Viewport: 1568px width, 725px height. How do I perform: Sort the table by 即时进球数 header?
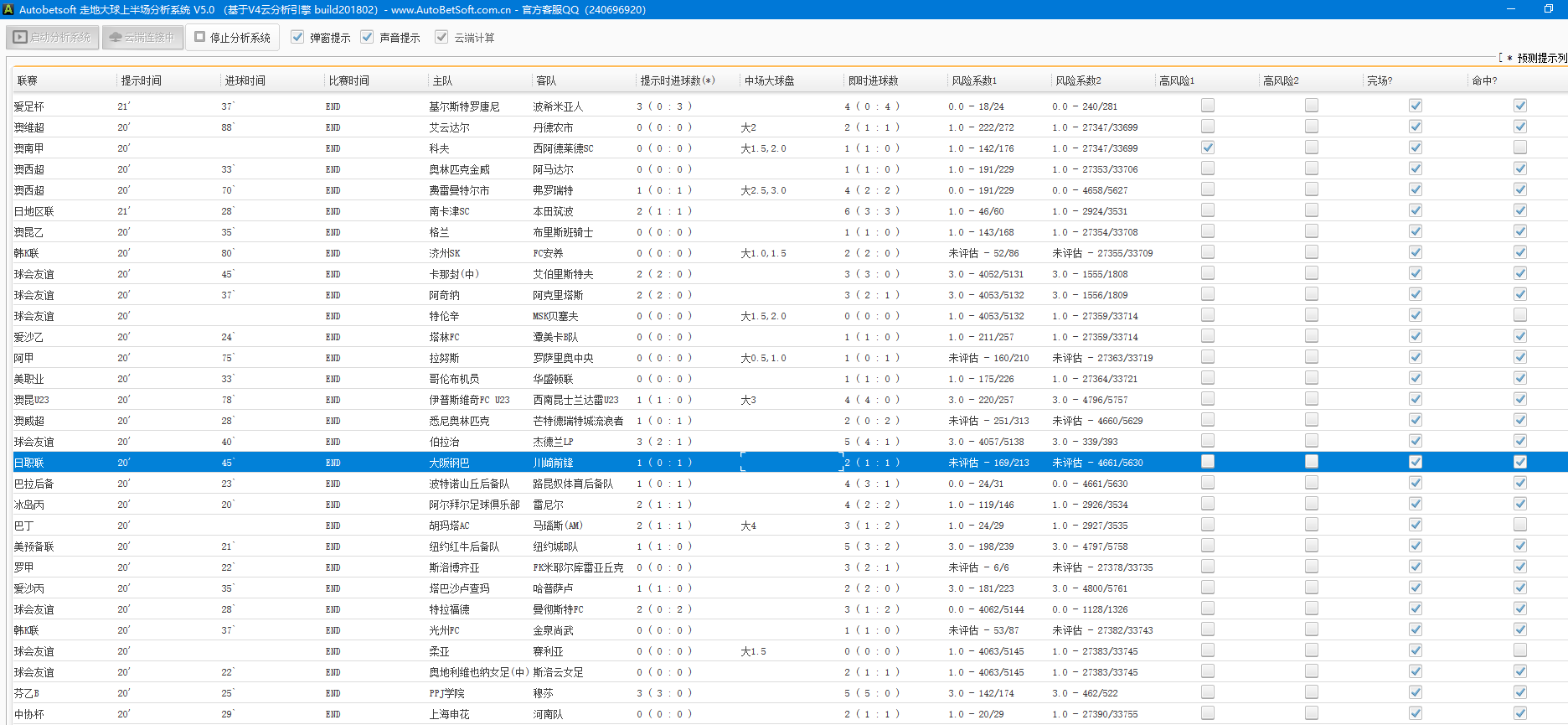click(x=873, y=80)
